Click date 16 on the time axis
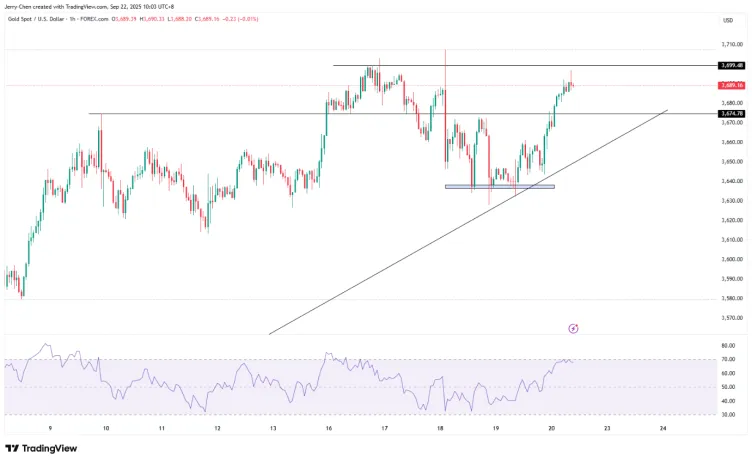753x462 pixels. tap(328, 427)
